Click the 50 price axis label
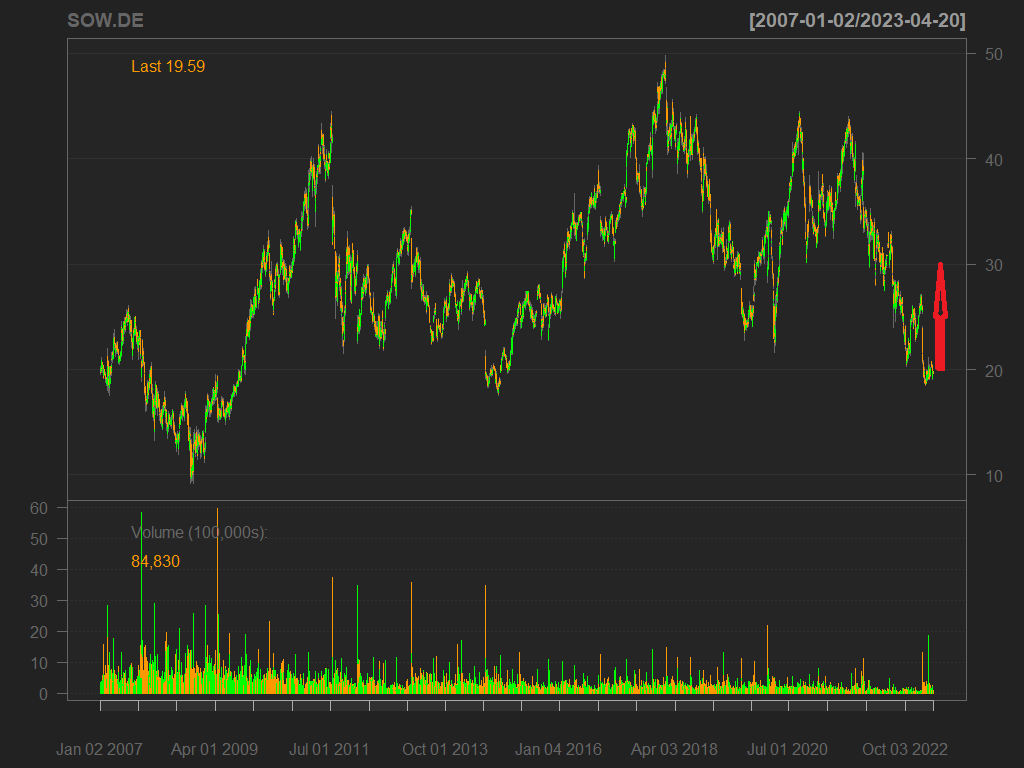This screenshot has height=768, width=1024. [x=993, y=54]
